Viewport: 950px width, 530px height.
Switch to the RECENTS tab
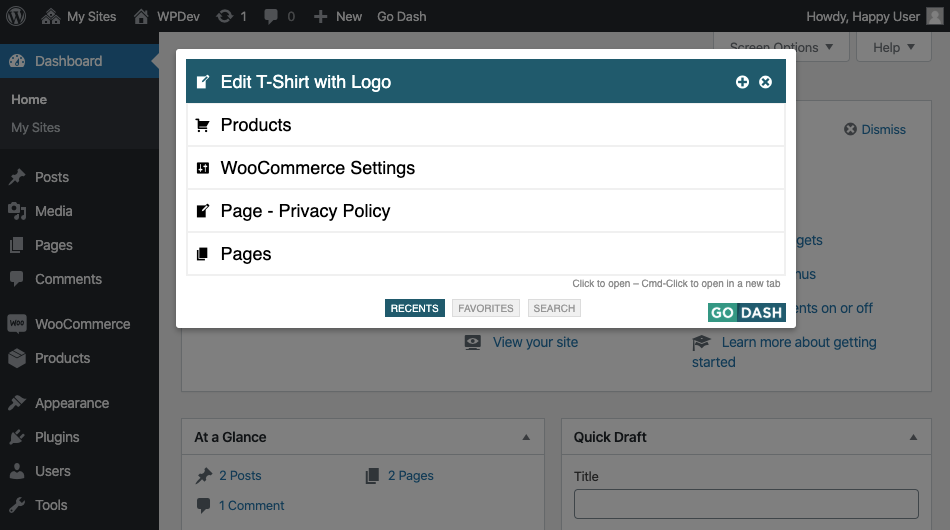414,308
